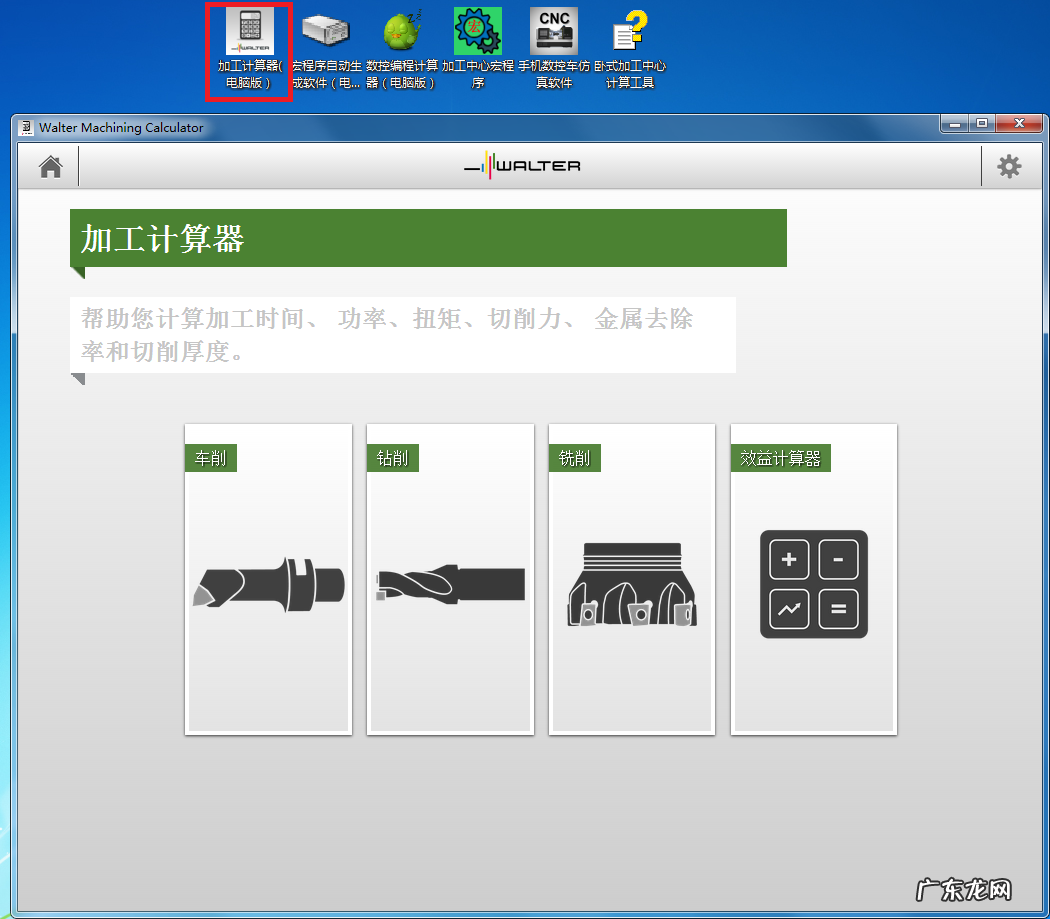Open the 铣削 milling calculator

pos(575,457)
